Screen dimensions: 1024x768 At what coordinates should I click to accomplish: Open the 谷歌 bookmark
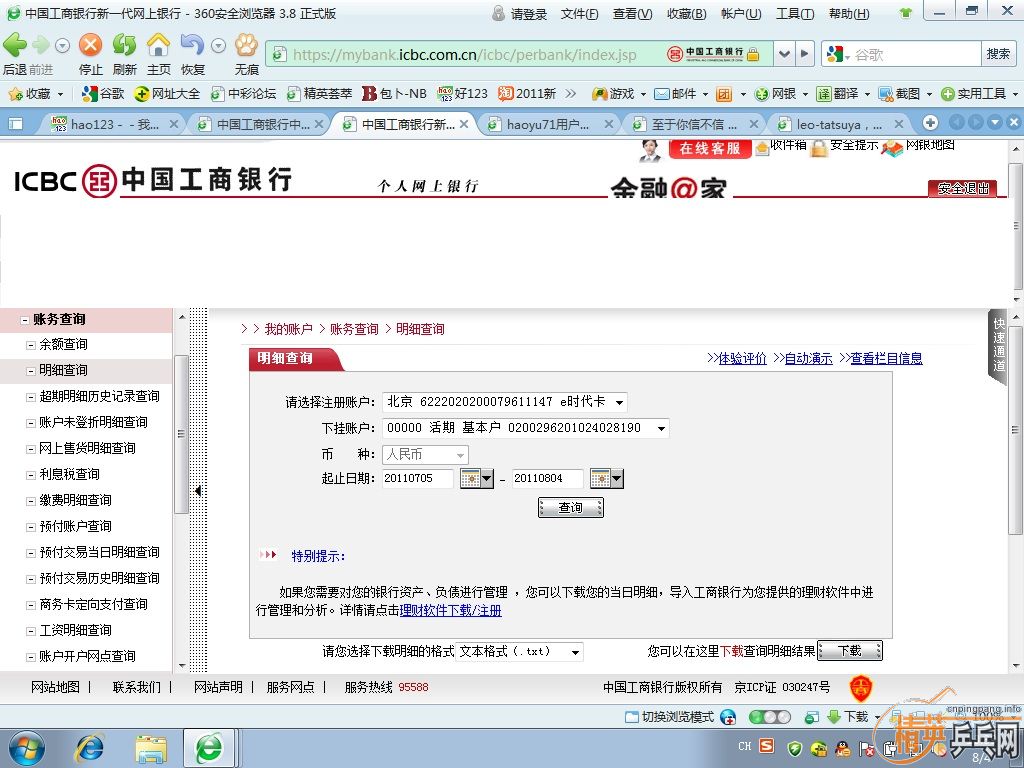(103, 94)
